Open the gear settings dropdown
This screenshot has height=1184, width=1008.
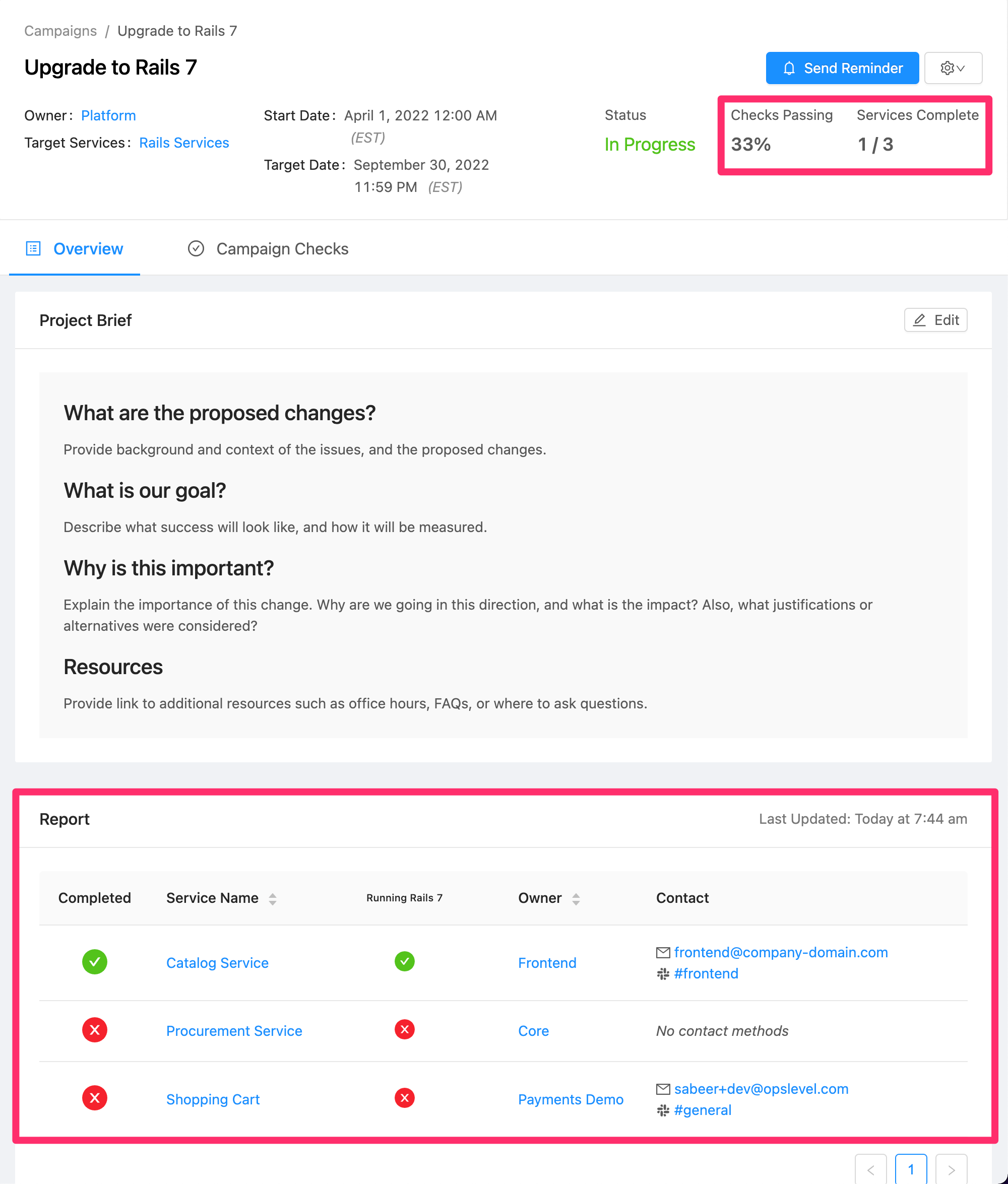(x=953, y=68)
